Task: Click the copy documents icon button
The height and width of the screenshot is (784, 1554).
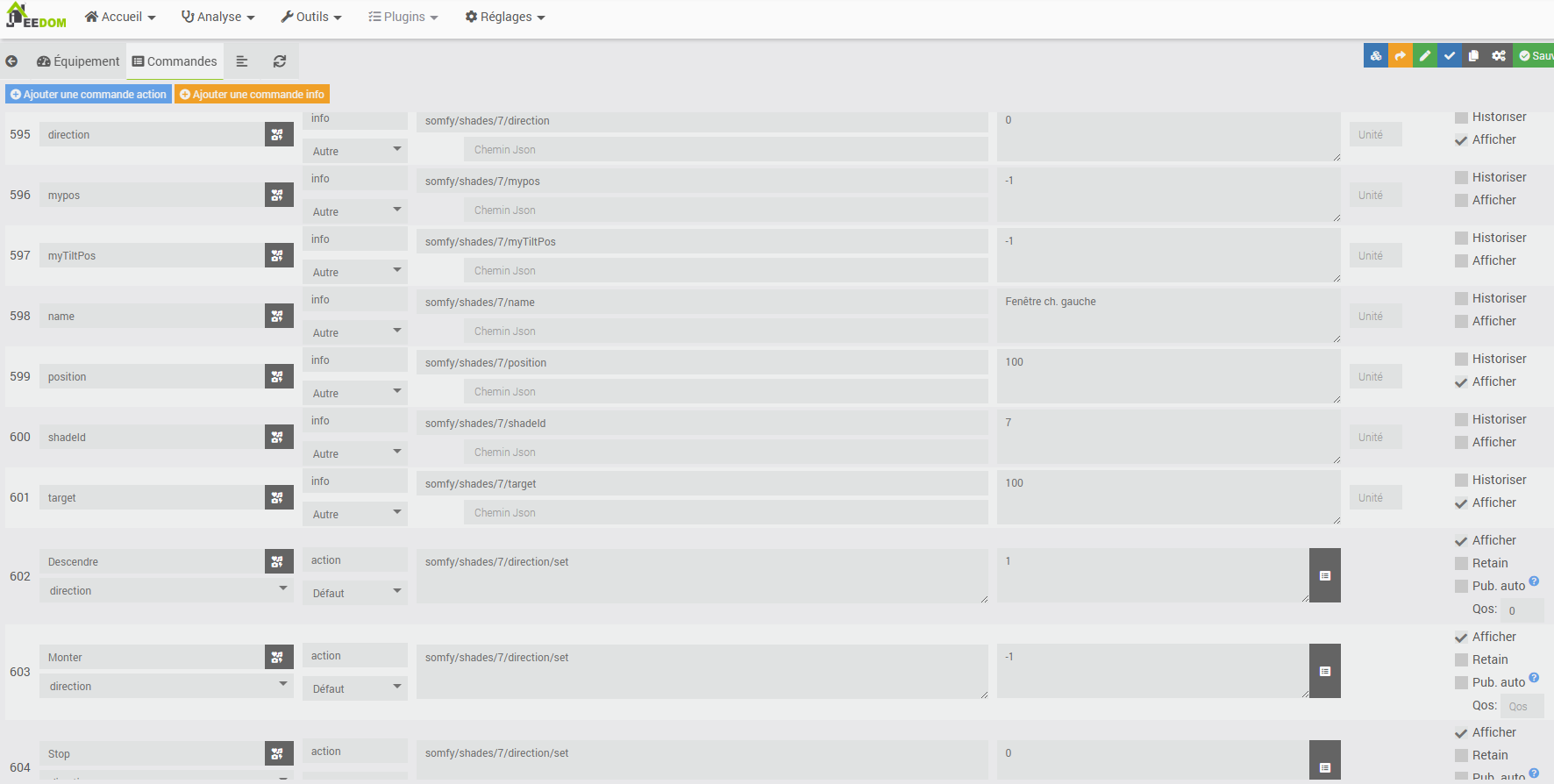Action: (1474, 56)
